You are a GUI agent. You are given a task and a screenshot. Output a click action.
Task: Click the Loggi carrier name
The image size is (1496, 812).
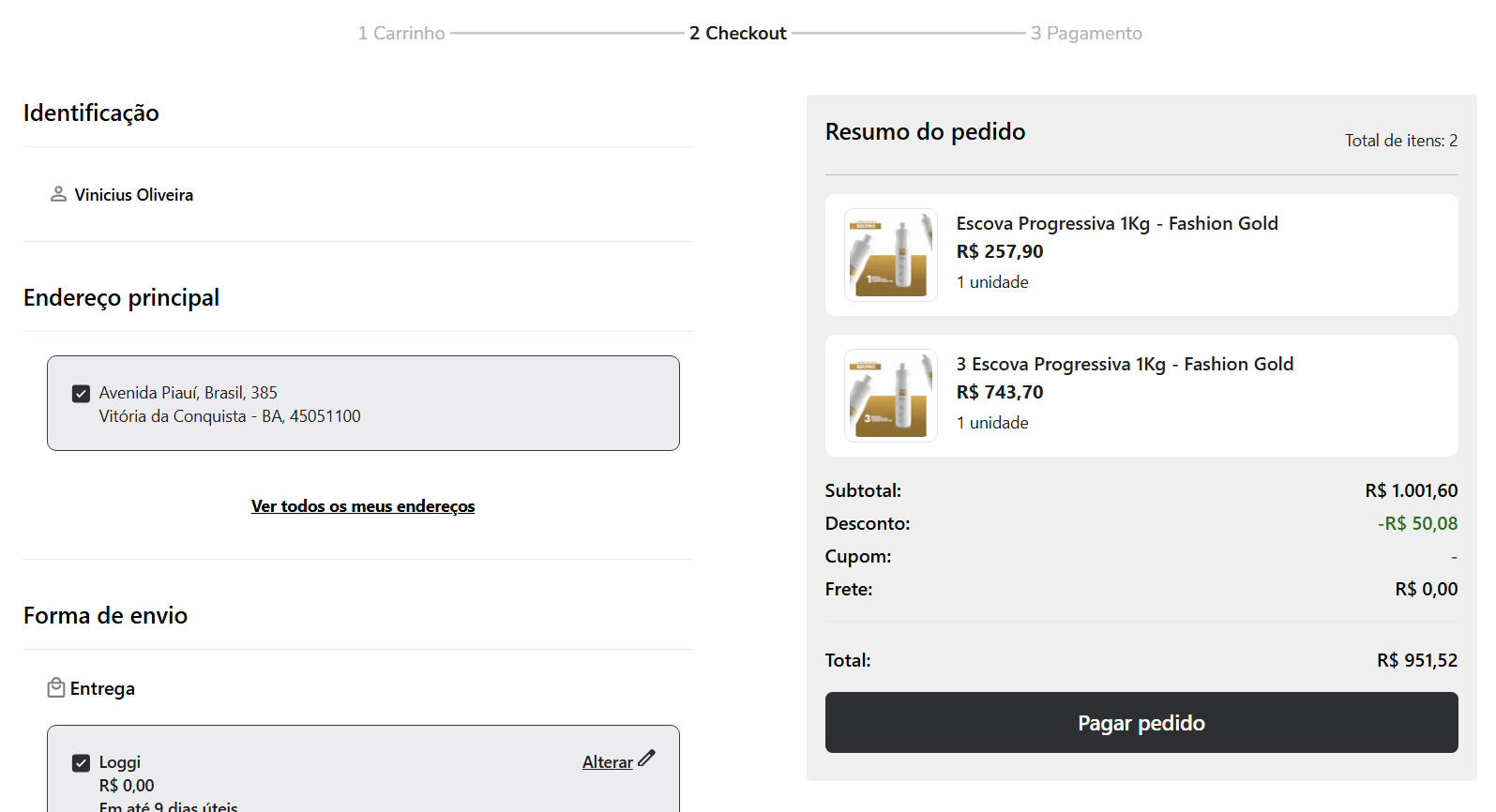[120, 762]
